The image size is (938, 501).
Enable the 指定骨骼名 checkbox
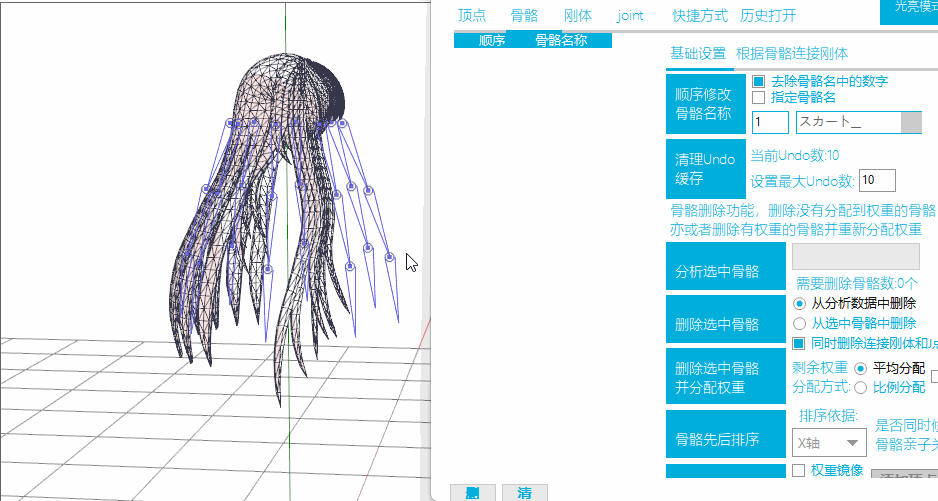[x=758, y=98]
